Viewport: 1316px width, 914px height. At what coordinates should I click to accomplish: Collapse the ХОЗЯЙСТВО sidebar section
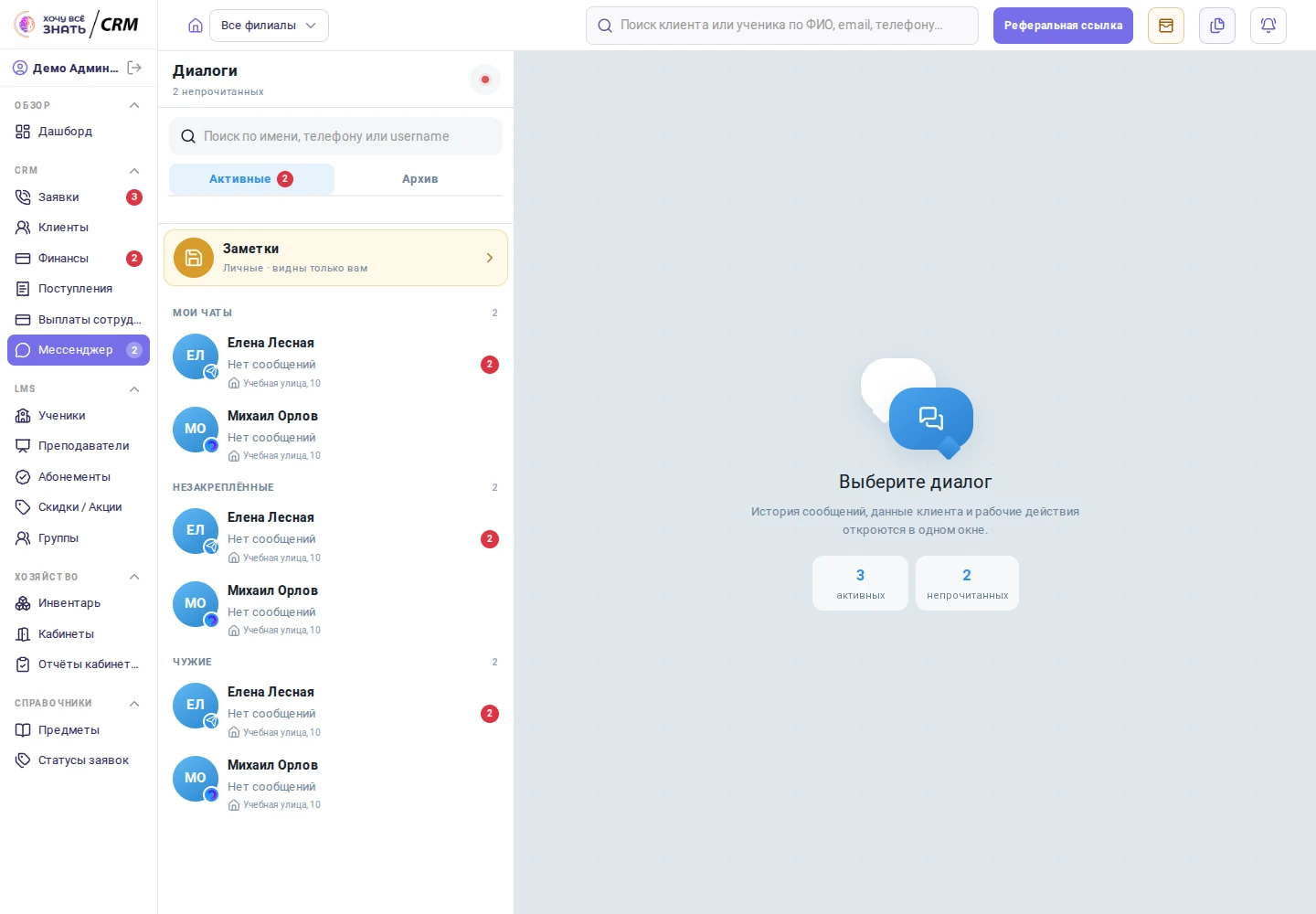click(134, 577)
